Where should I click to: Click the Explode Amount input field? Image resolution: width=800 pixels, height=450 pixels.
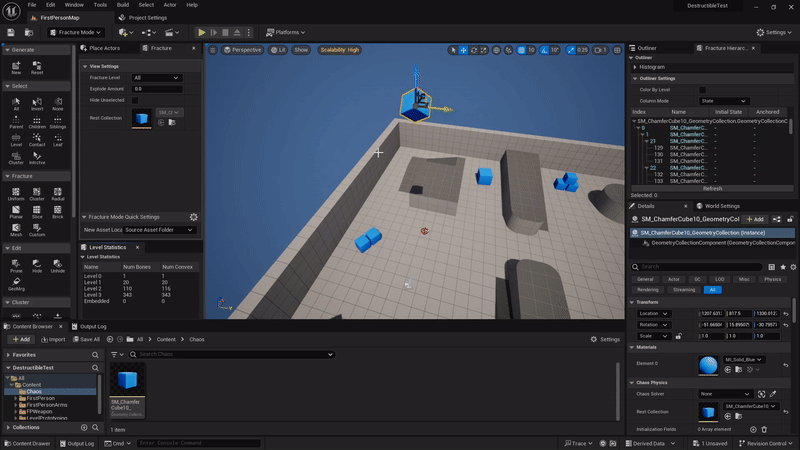[x=157, y=89]
